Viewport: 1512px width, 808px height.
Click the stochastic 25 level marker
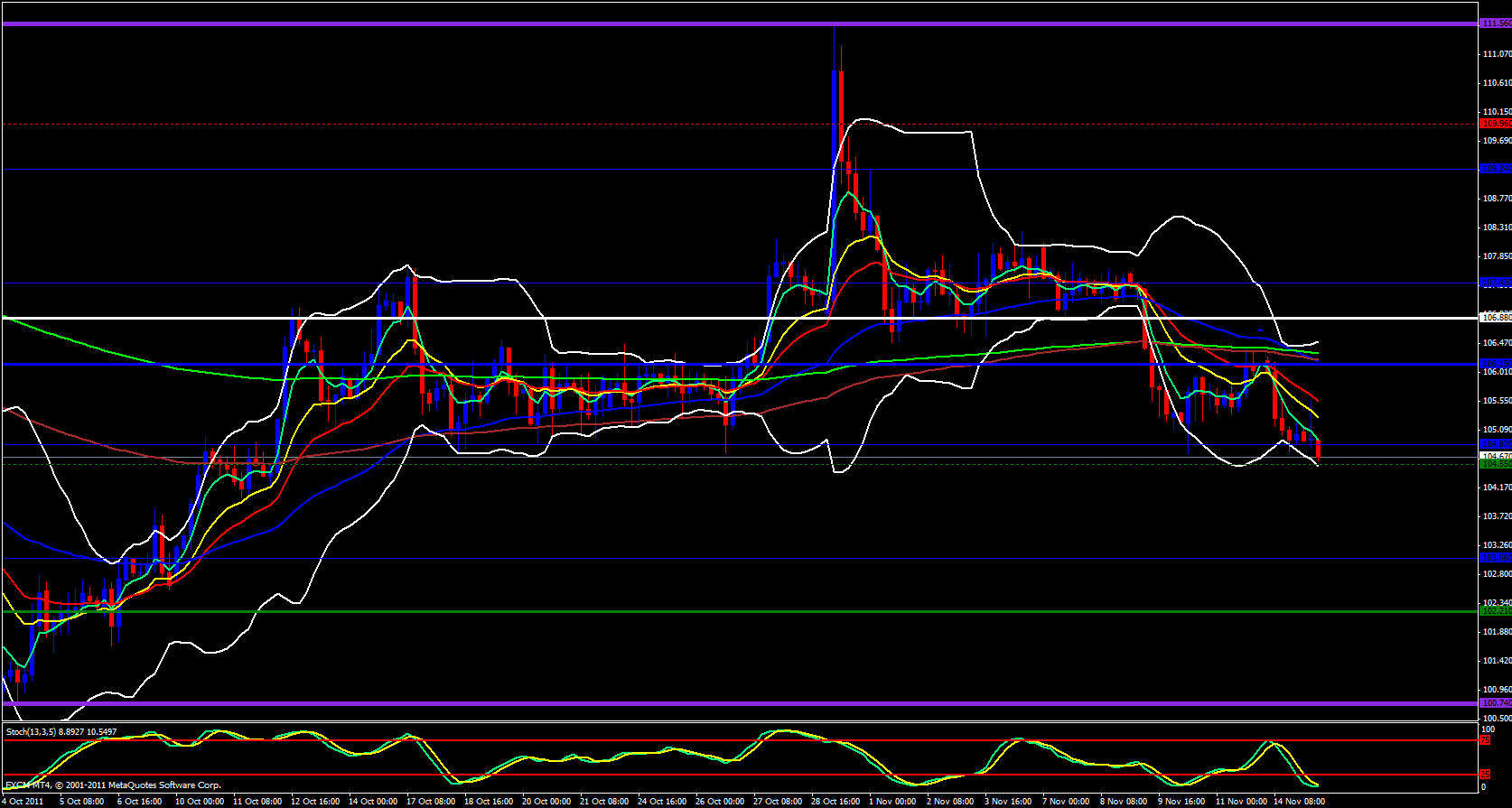tap(1484, 775)
